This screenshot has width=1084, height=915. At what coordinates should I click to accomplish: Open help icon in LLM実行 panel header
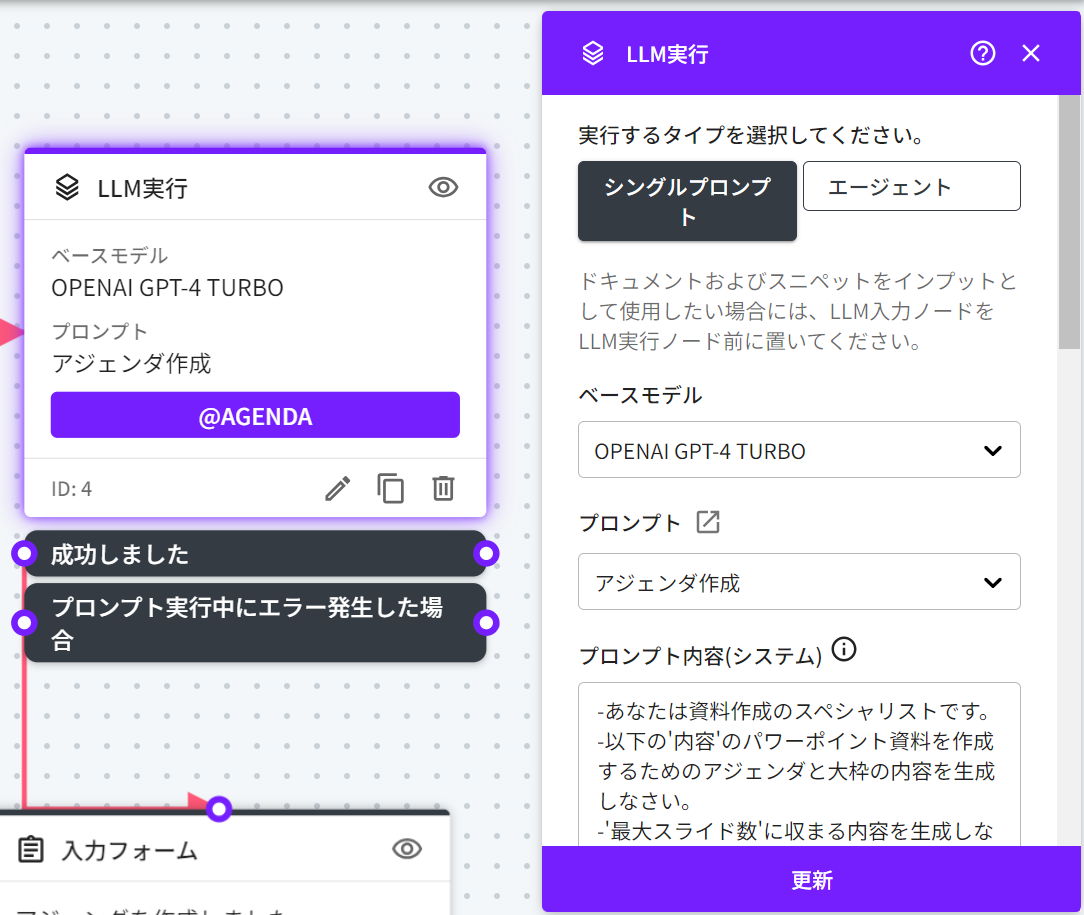[x=982, y=54]
